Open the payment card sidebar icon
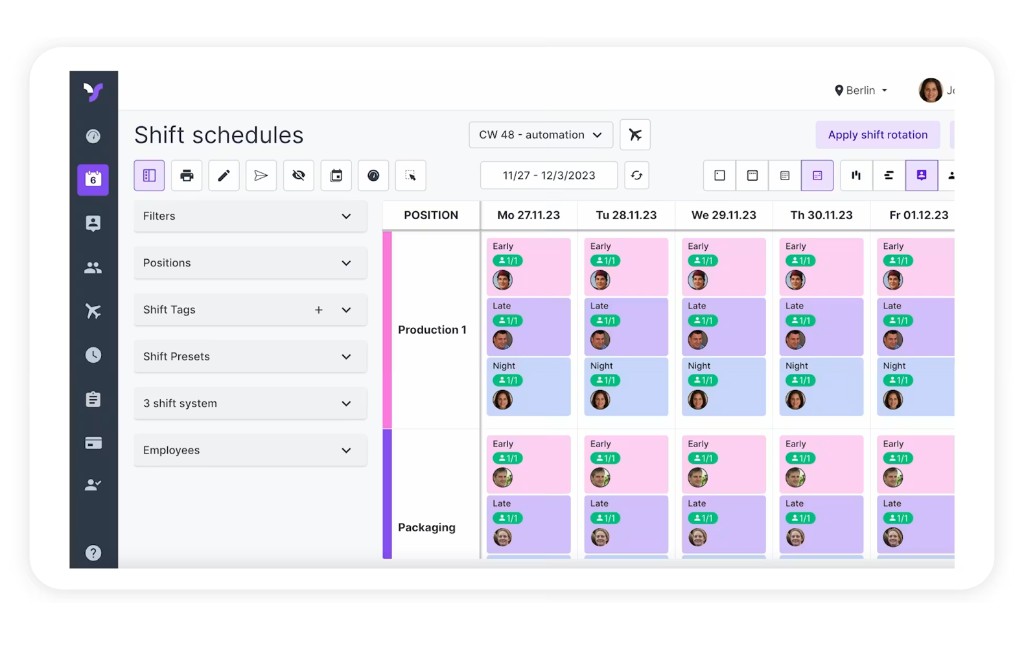 pos(93,443)
